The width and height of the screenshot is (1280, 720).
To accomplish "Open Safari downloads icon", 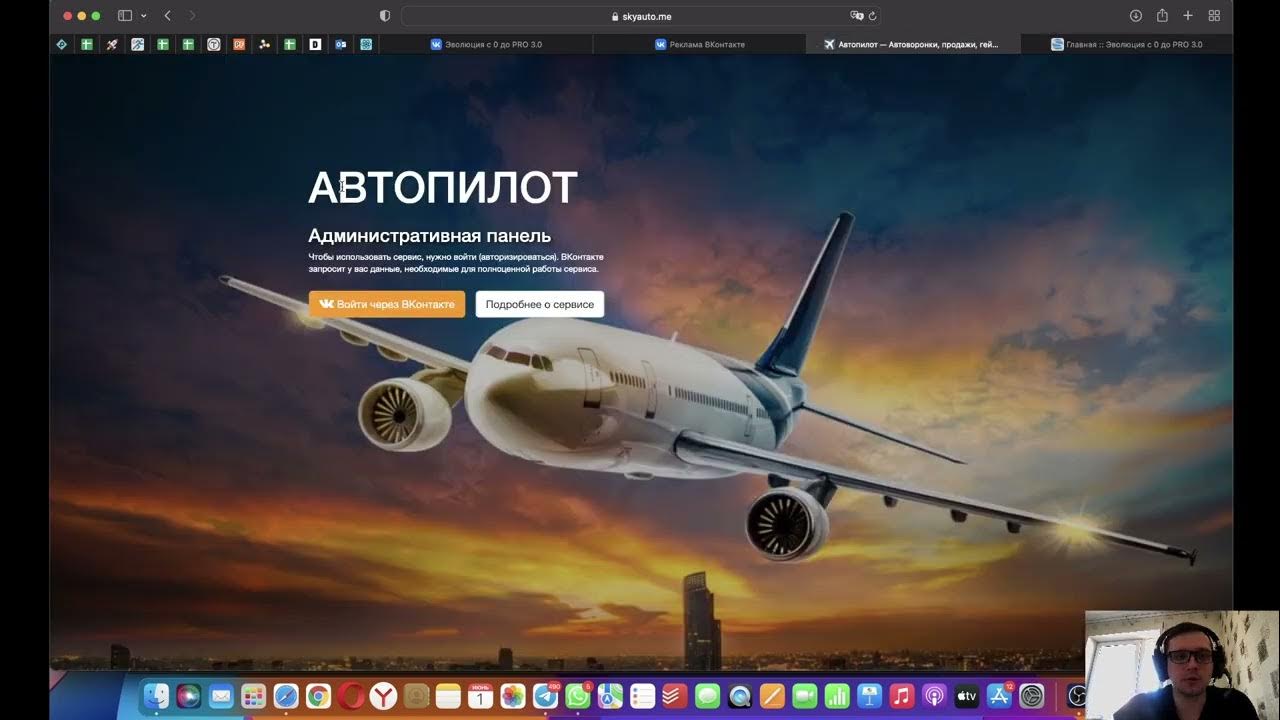I will 1136,16.
